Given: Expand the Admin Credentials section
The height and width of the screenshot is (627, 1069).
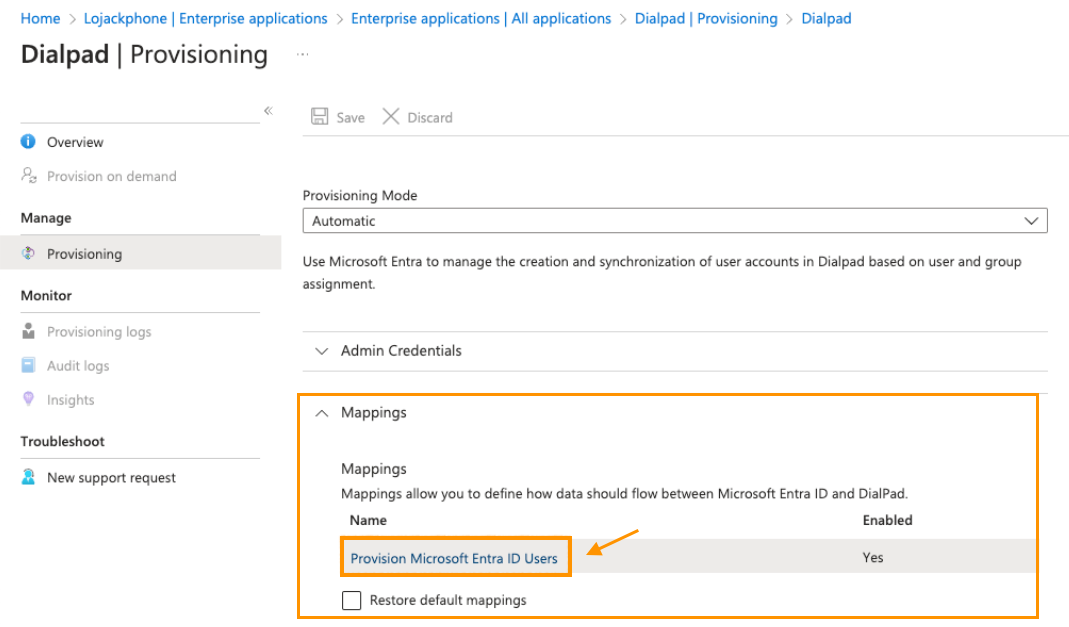Looking at the screenshot, I should pos(322,351).
